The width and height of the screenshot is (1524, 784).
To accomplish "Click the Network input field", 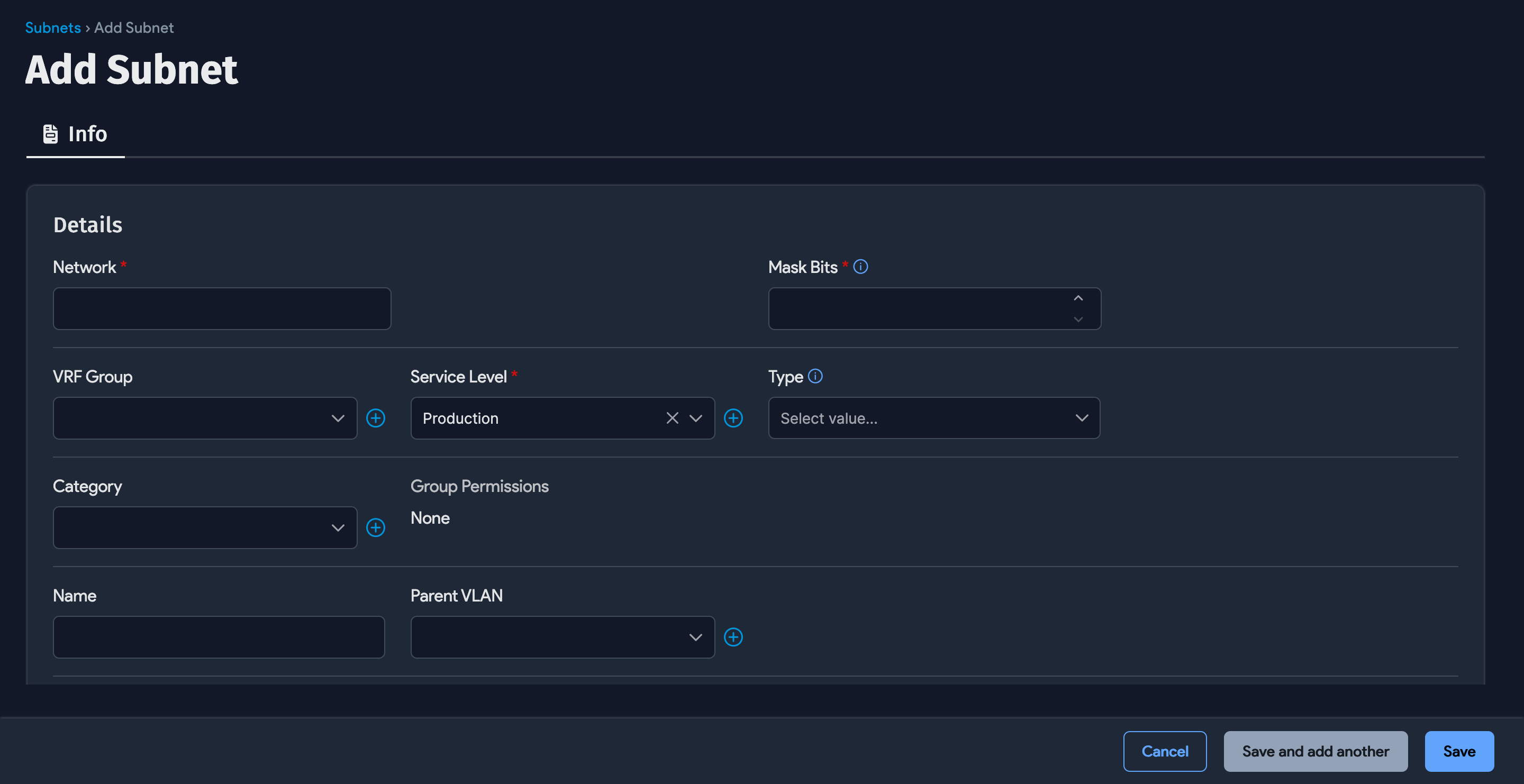I will point(222,308).
